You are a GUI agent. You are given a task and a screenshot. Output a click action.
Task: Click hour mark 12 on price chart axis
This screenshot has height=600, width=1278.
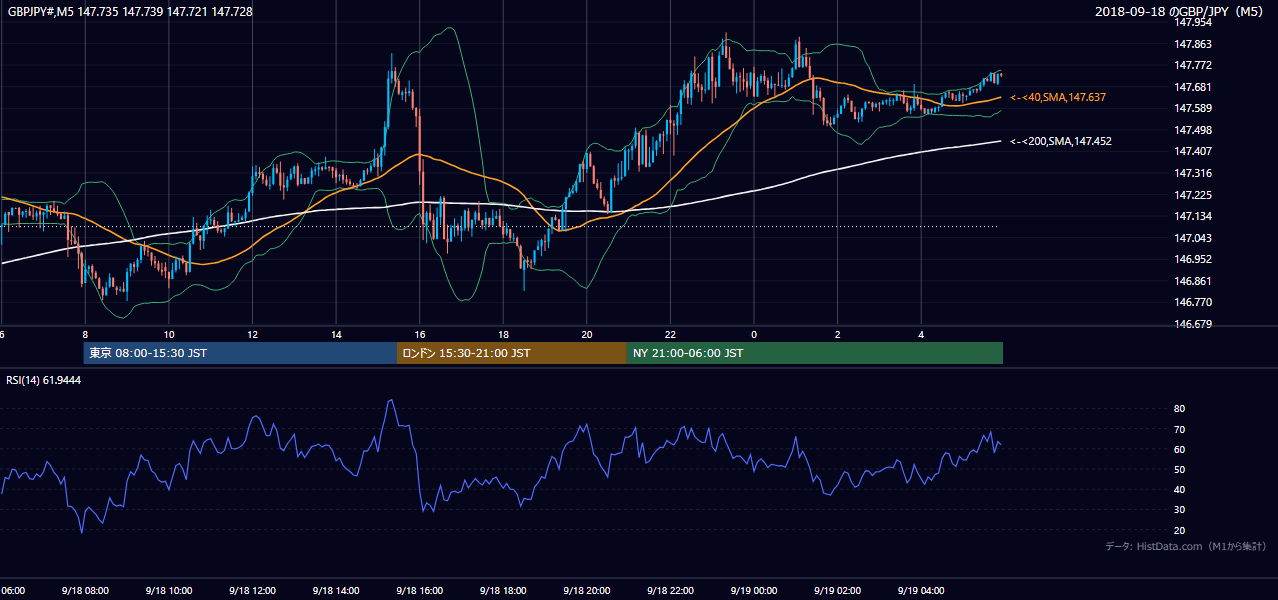coord(252,335)
